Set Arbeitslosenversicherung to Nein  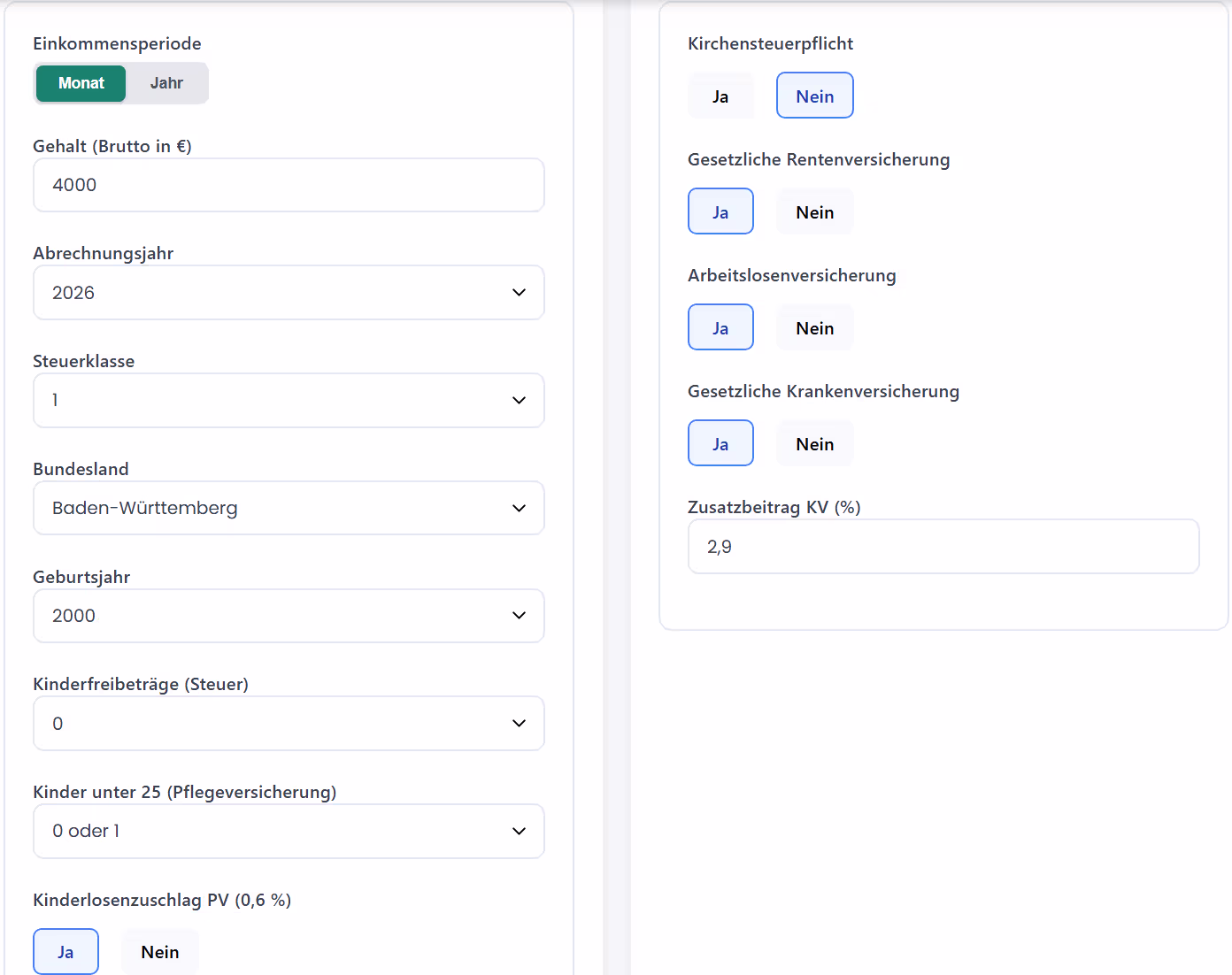point(814,328)
